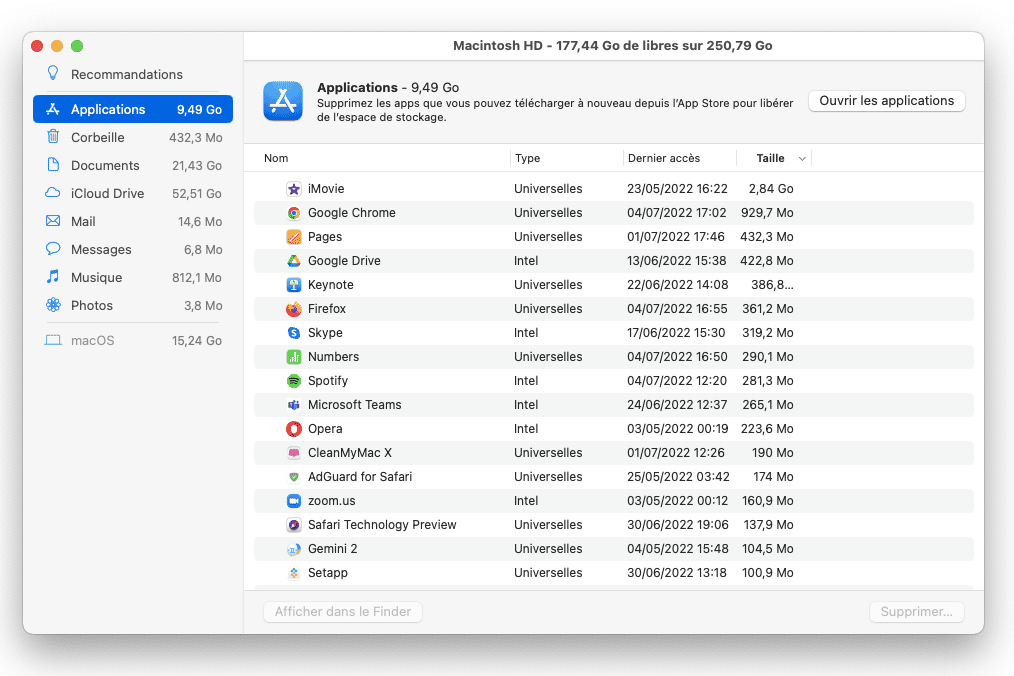The image size is (1014, 676).
Task: Click the Safari Technology Preview icon
Action: [x=294, y=525]
